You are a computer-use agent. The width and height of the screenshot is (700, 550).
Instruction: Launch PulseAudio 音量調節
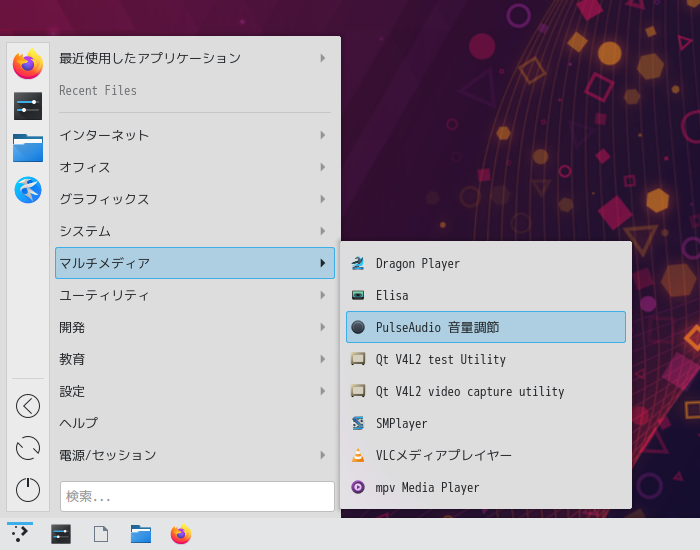pos(486,327)
